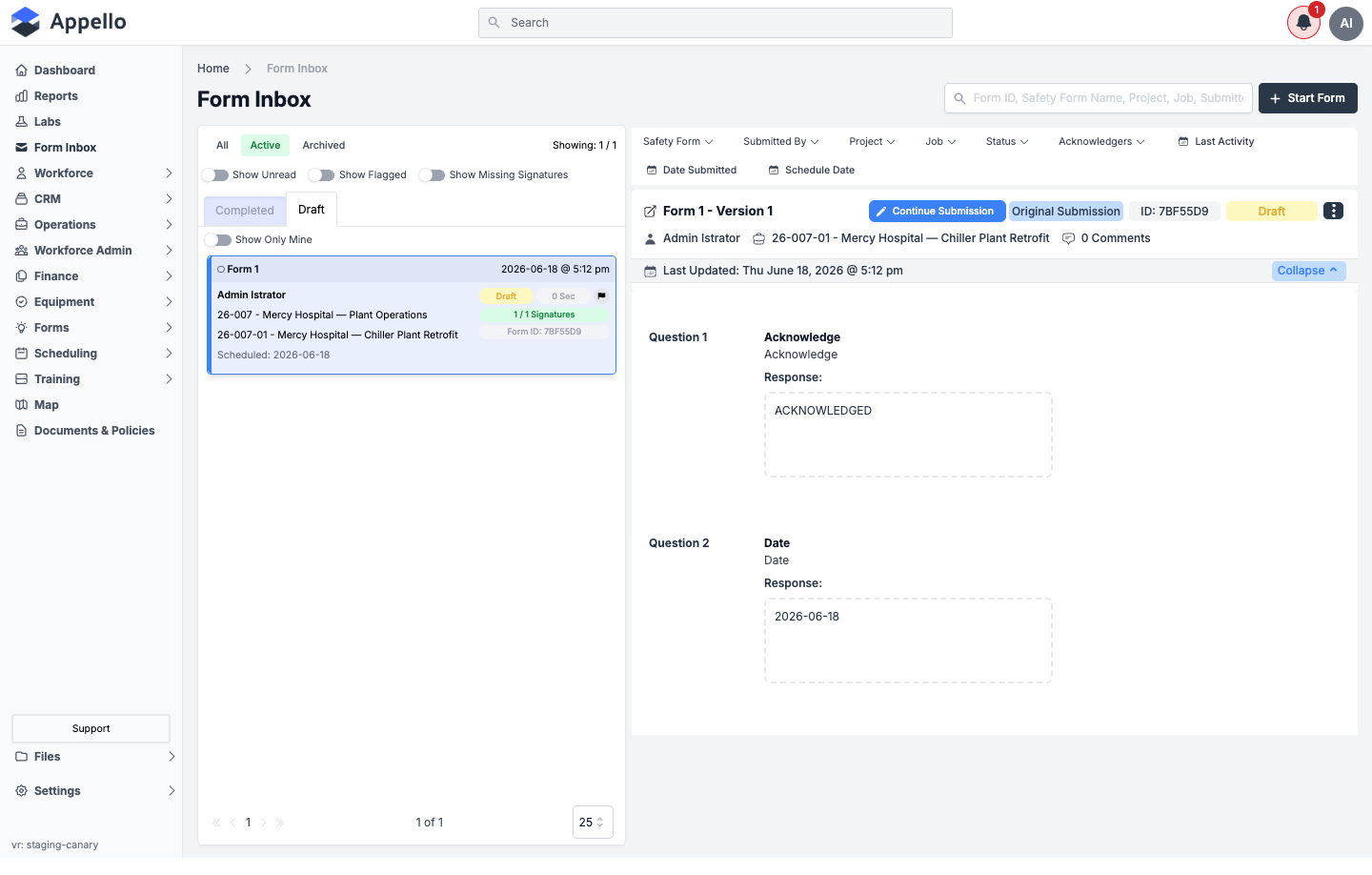This screenshot has height=875, width=1372.
Task: Click the Equipment icon in sidebar
Action: tap(21, 302)
